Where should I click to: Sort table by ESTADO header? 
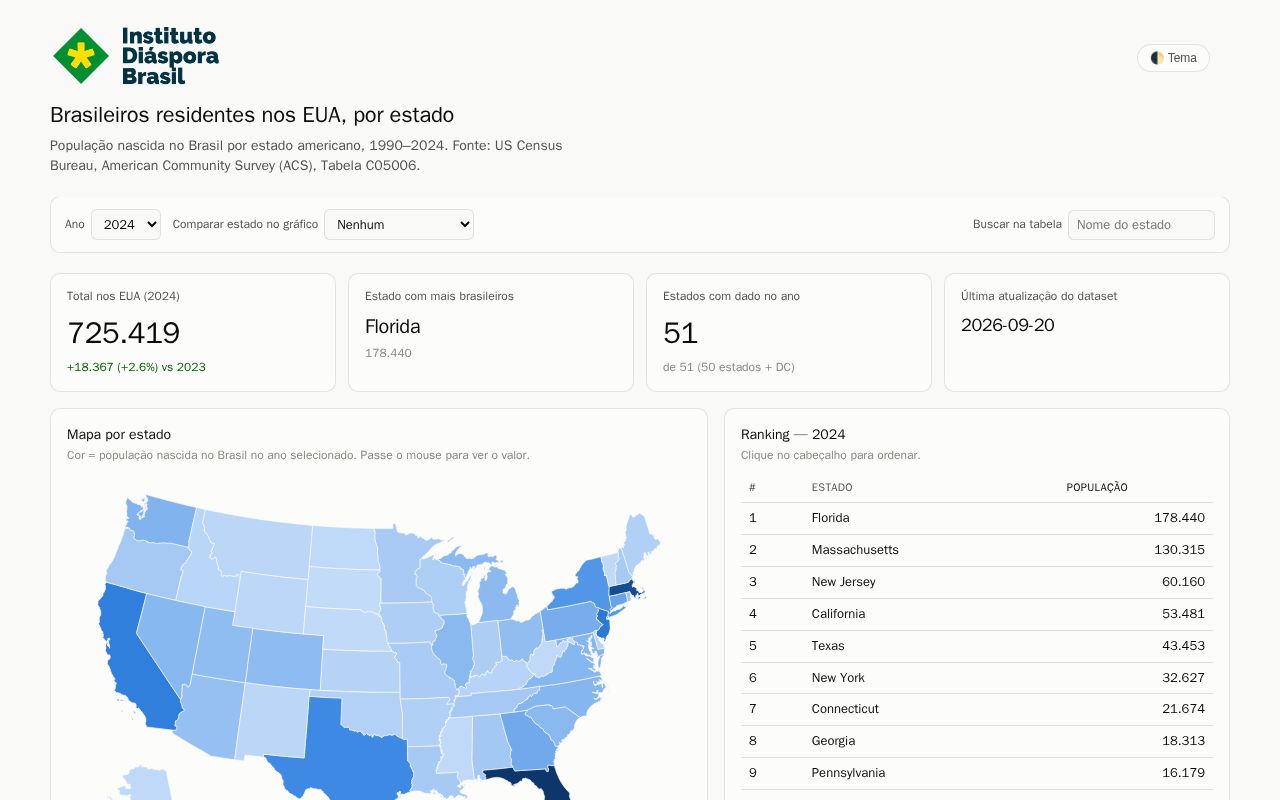pyautogui.click(x=832, y=488)
